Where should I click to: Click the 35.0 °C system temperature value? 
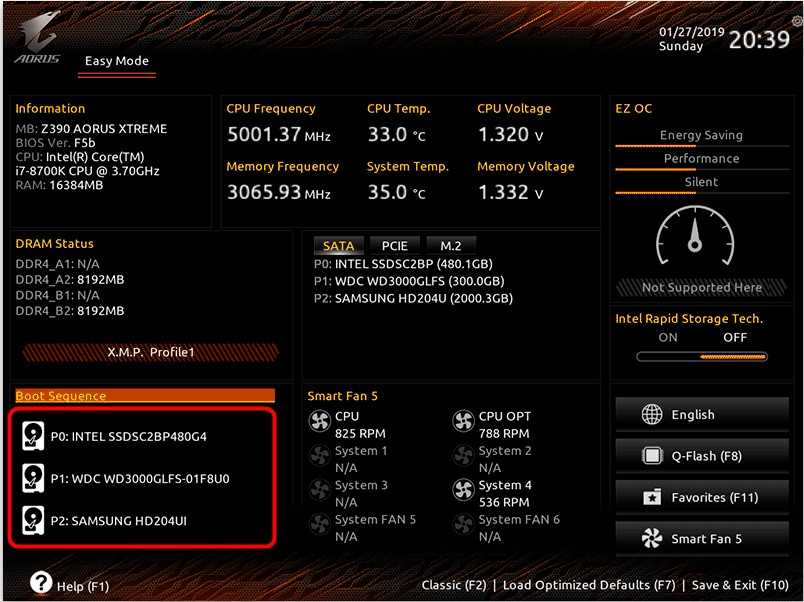tap(397, 192)
